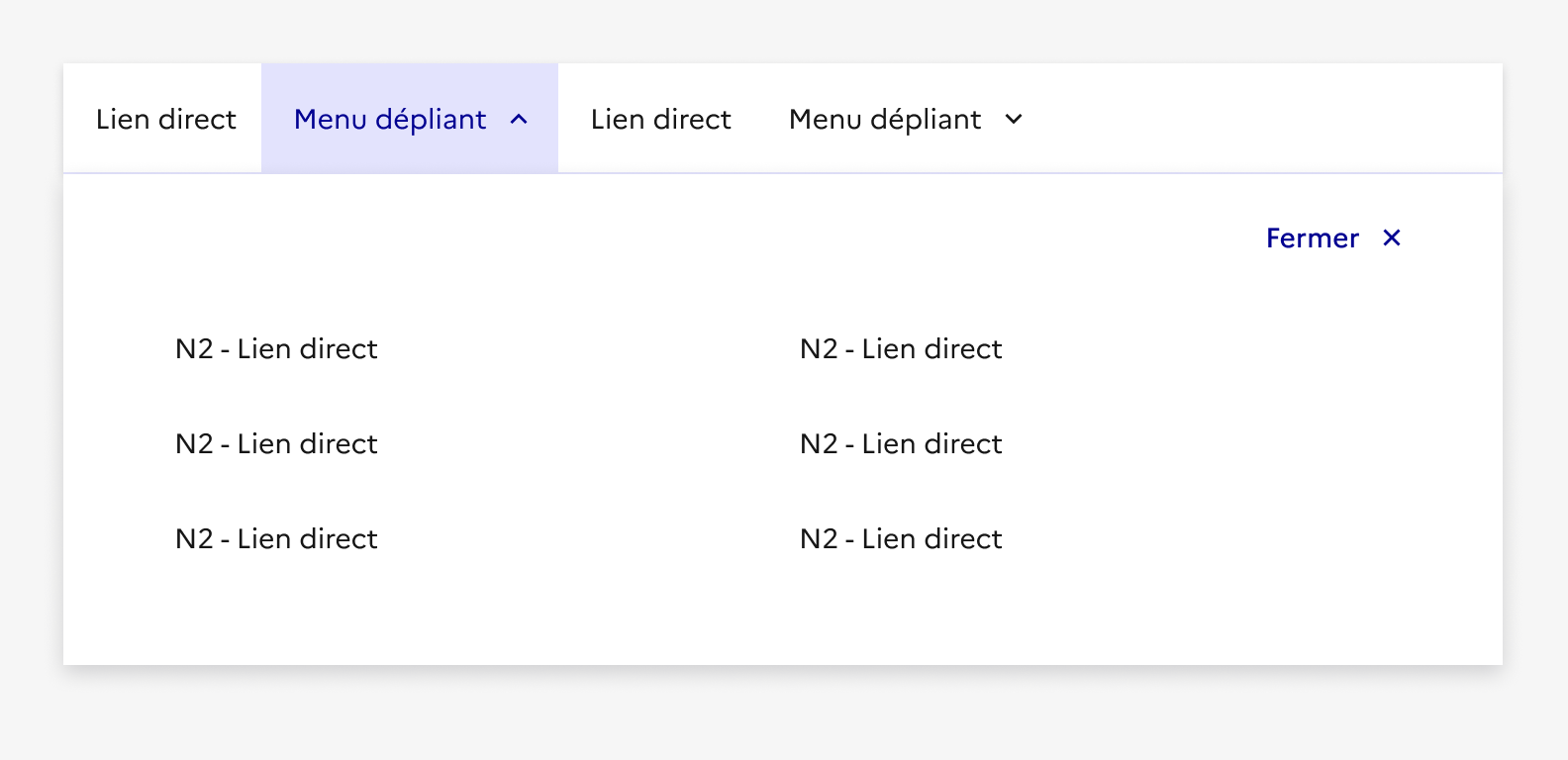The width and height of the screenshot is (1568, 760).
Task: Toggle the active blue Menu dépliant tab closed
Action: (x=409, y=120)
